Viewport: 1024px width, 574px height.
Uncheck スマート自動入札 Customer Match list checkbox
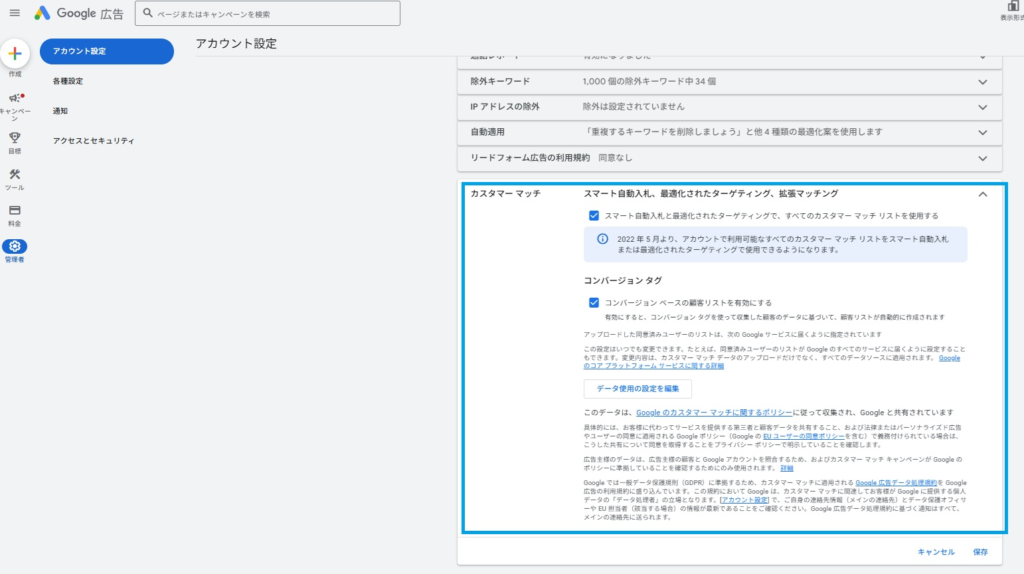594,215
